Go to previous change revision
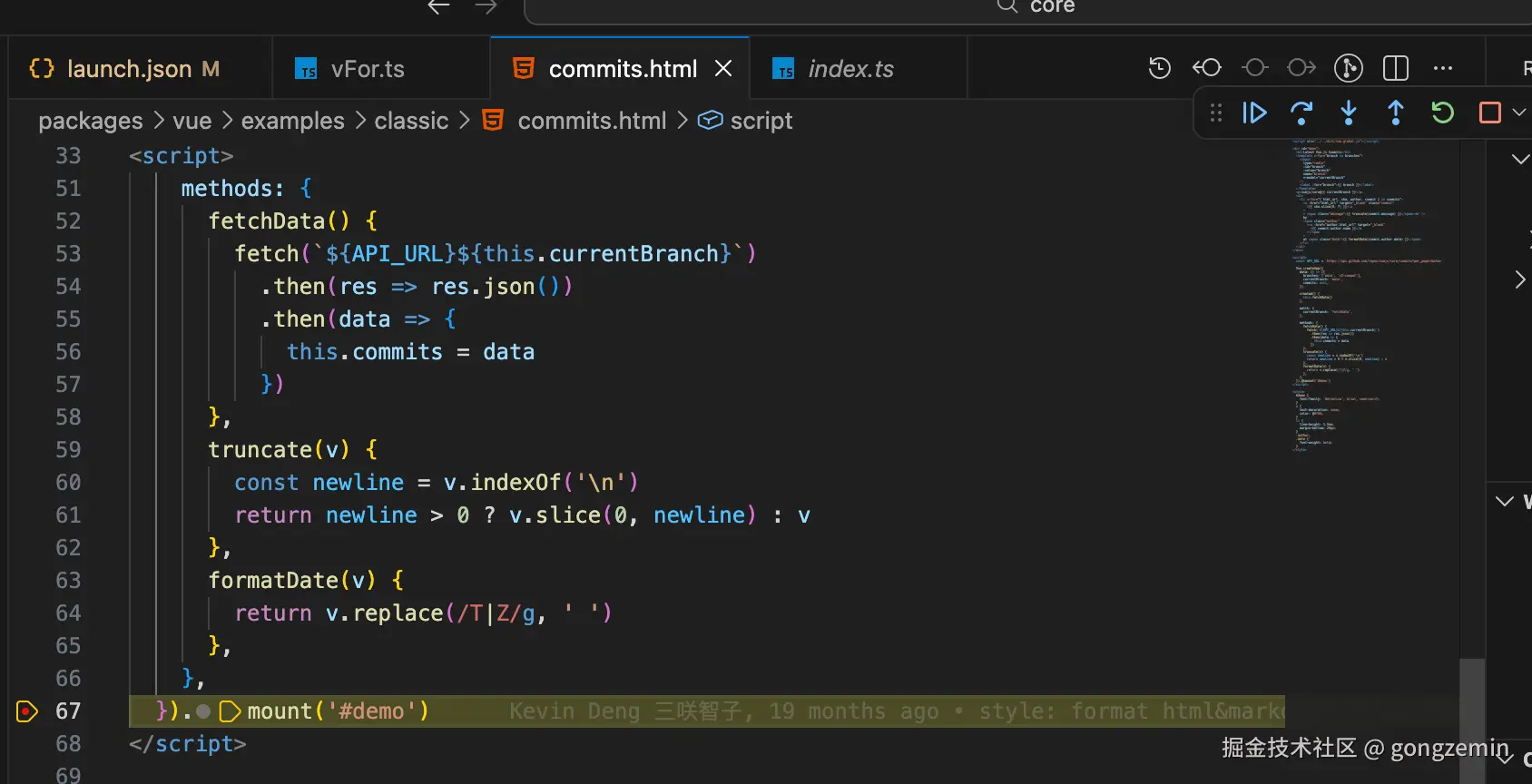Image resolution: width=1532 pixels, height=784 pixels. tap(1207, 68)
